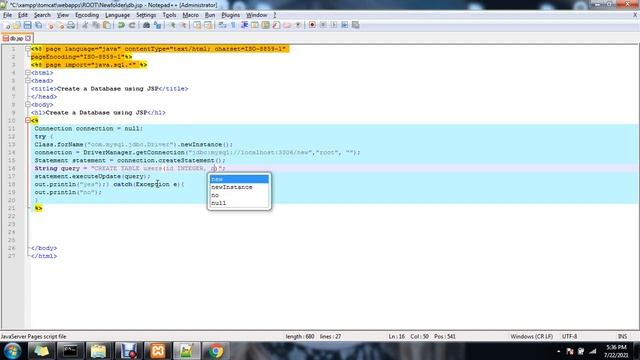Viewport: 640px width, 360px height.
Task: Open Google Chrome from the taskbar
Action: tap(216, 351)
